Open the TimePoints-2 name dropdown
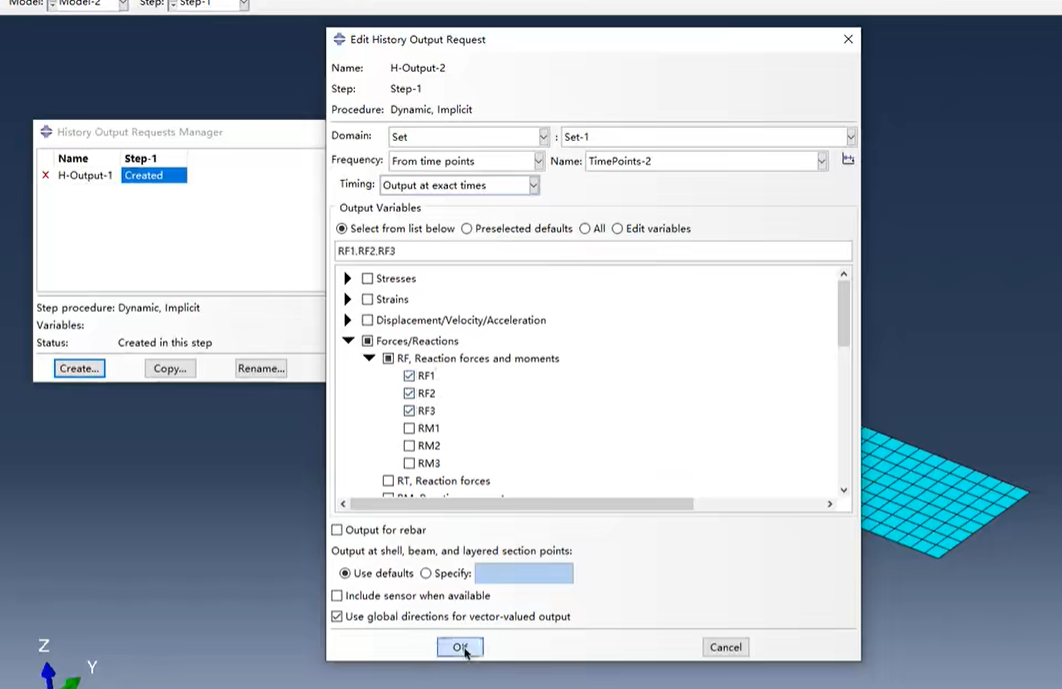The image size is (1062, 689). click(822, 161)
